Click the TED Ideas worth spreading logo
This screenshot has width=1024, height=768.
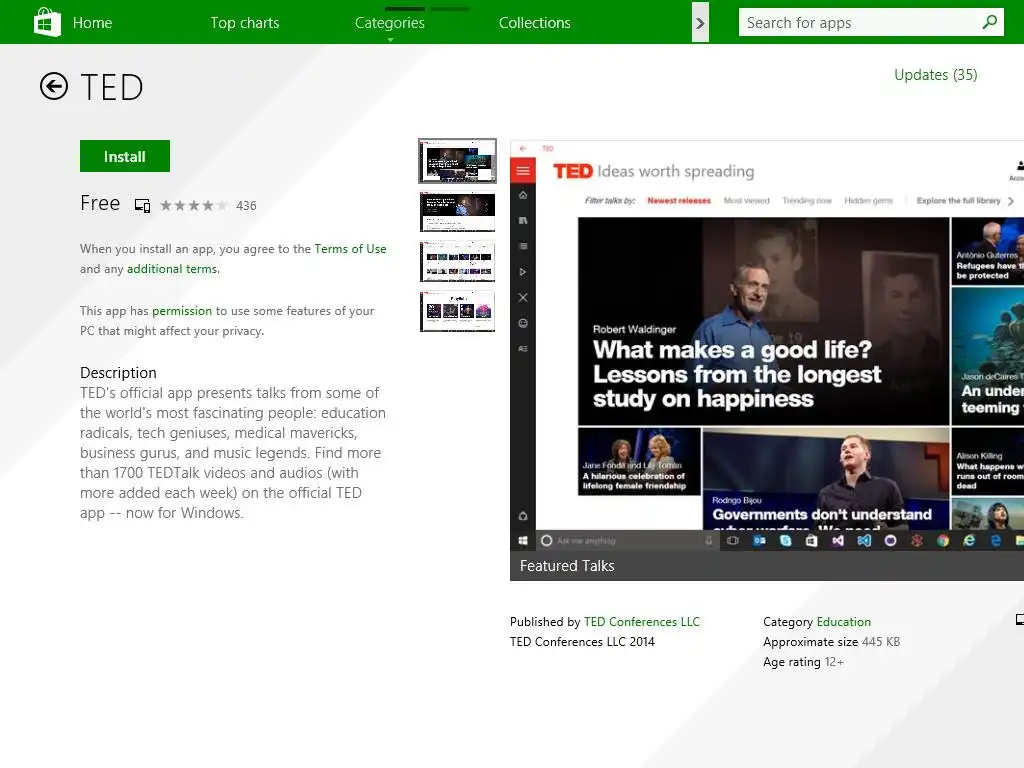coord(653,171)
